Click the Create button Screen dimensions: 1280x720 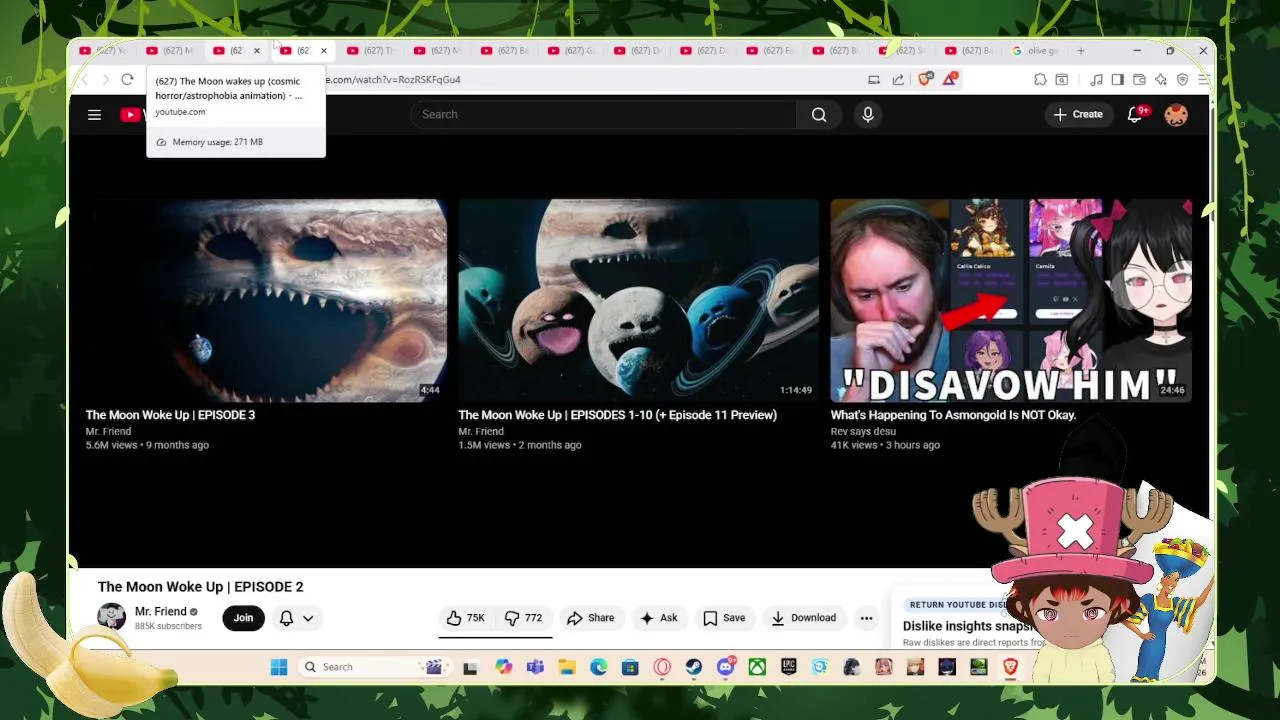(1078, 114)
